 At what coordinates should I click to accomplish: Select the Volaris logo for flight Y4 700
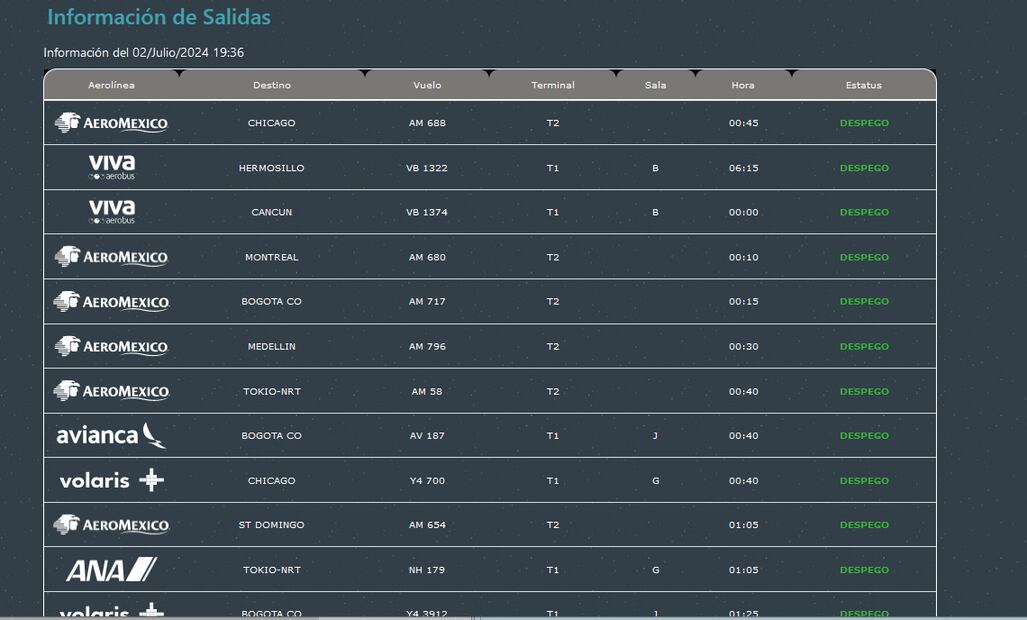(x=111, y=480)
